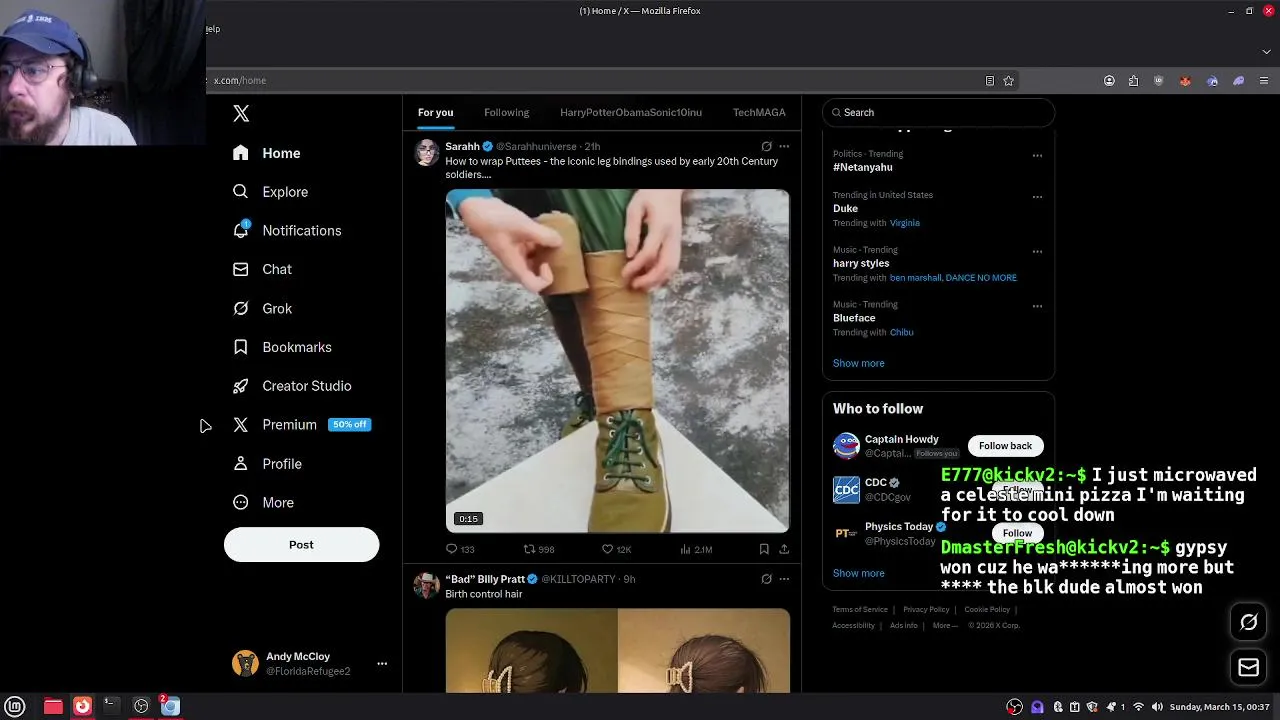Click the white Post button
Screen dimensions: 1280x720
pos(301,545)
